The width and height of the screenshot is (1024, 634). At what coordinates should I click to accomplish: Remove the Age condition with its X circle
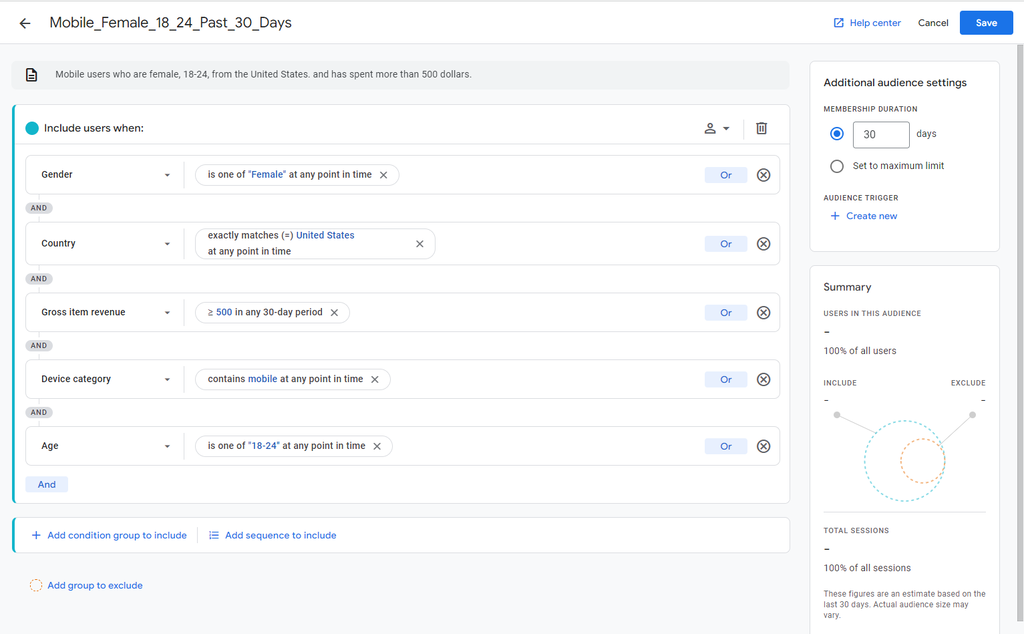coord(763,445)
